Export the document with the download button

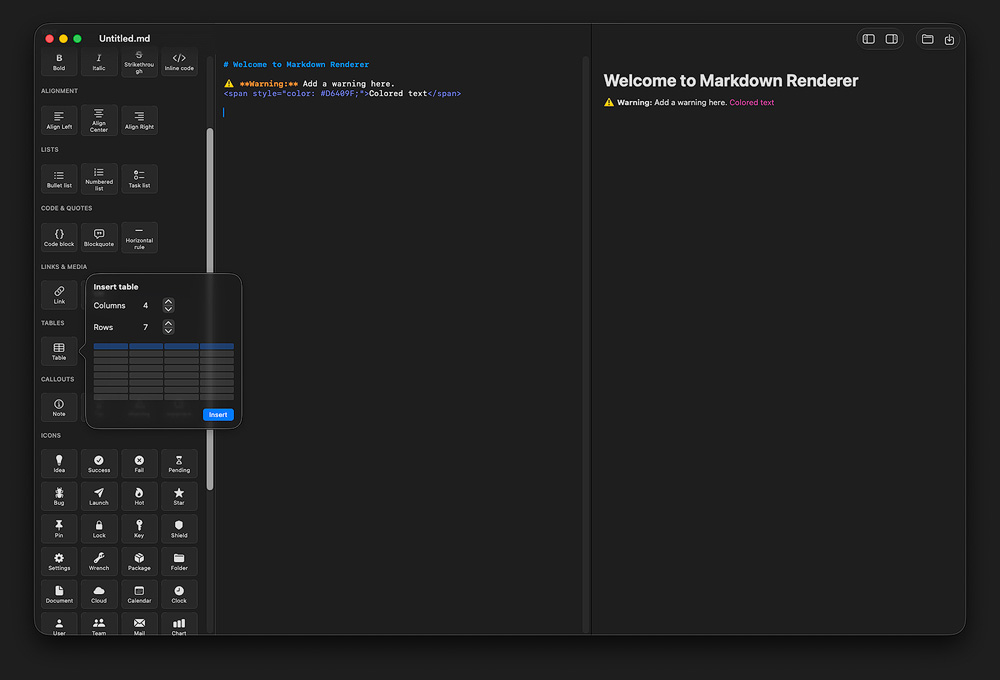pos(949,39)
